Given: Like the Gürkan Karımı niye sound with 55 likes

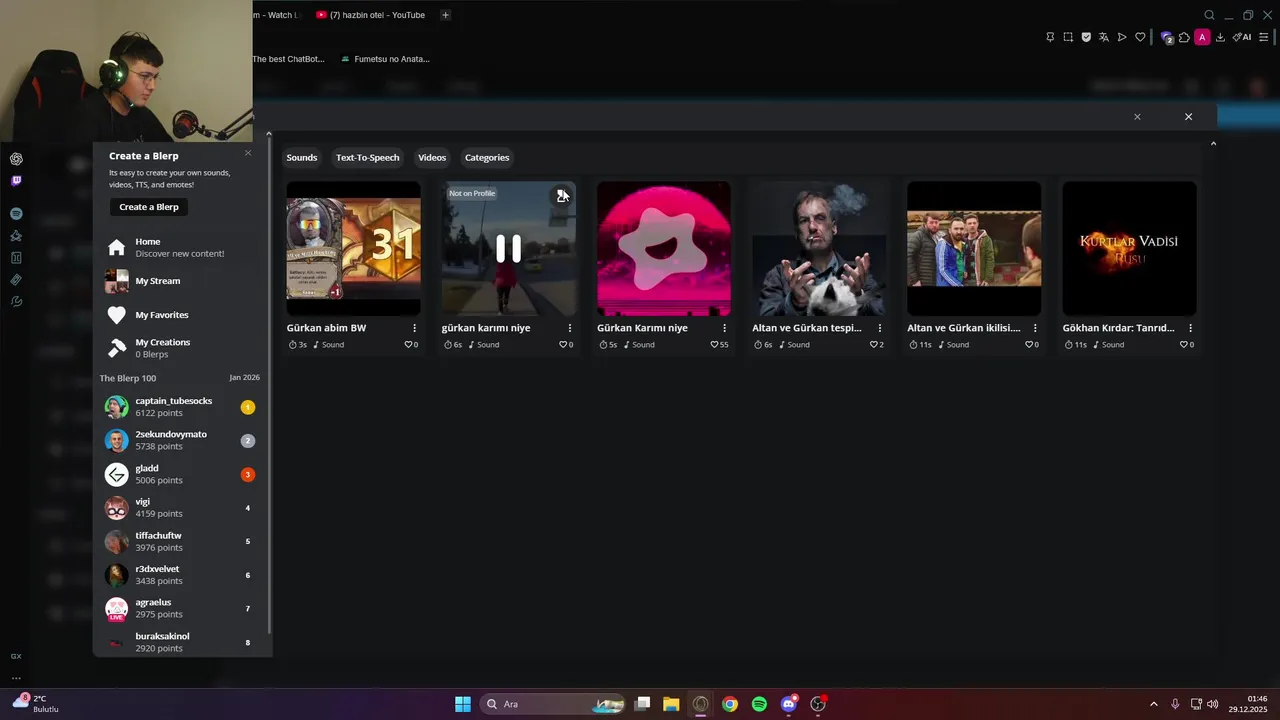Looking at the screenshot, I should [714, 345].
